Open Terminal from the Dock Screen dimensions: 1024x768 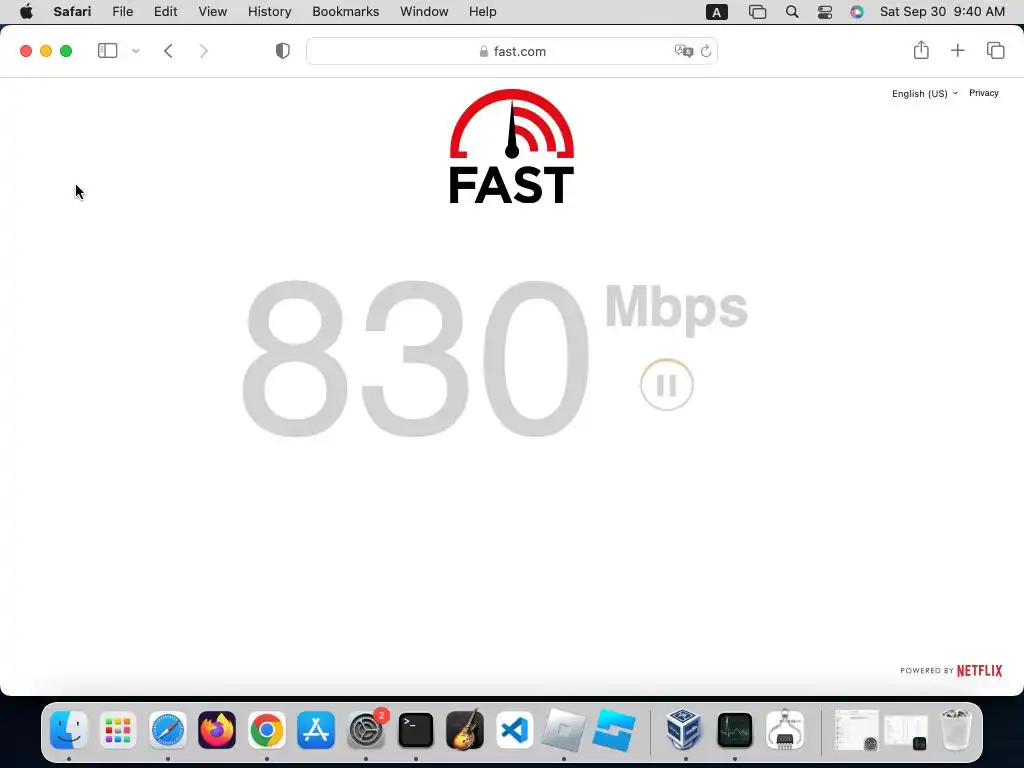click(416, 729)
